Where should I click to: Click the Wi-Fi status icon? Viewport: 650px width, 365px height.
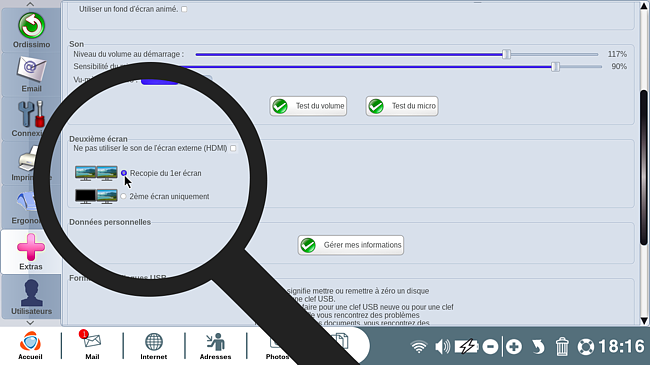[419, 346]
